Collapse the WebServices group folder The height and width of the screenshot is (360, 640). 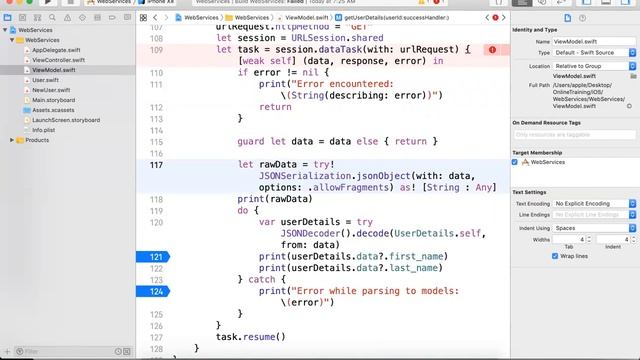[x=12, y=40]
